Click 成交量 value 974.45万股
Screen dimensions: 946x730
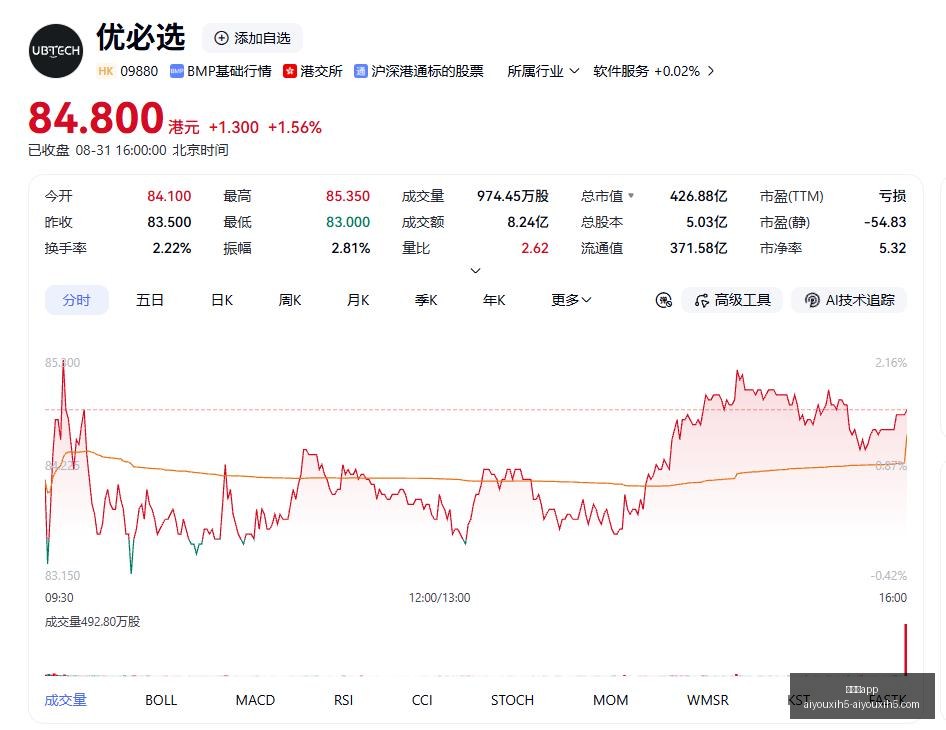pos(513,196)
